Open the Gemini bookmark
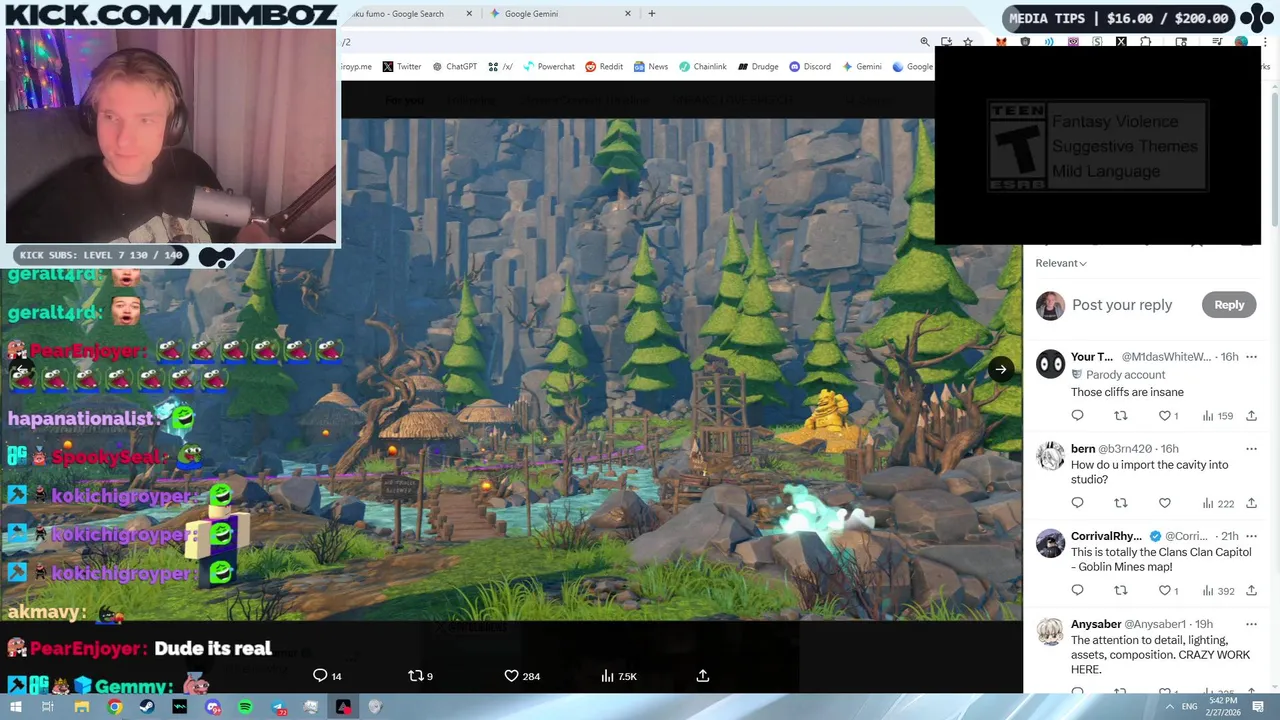 862,67
